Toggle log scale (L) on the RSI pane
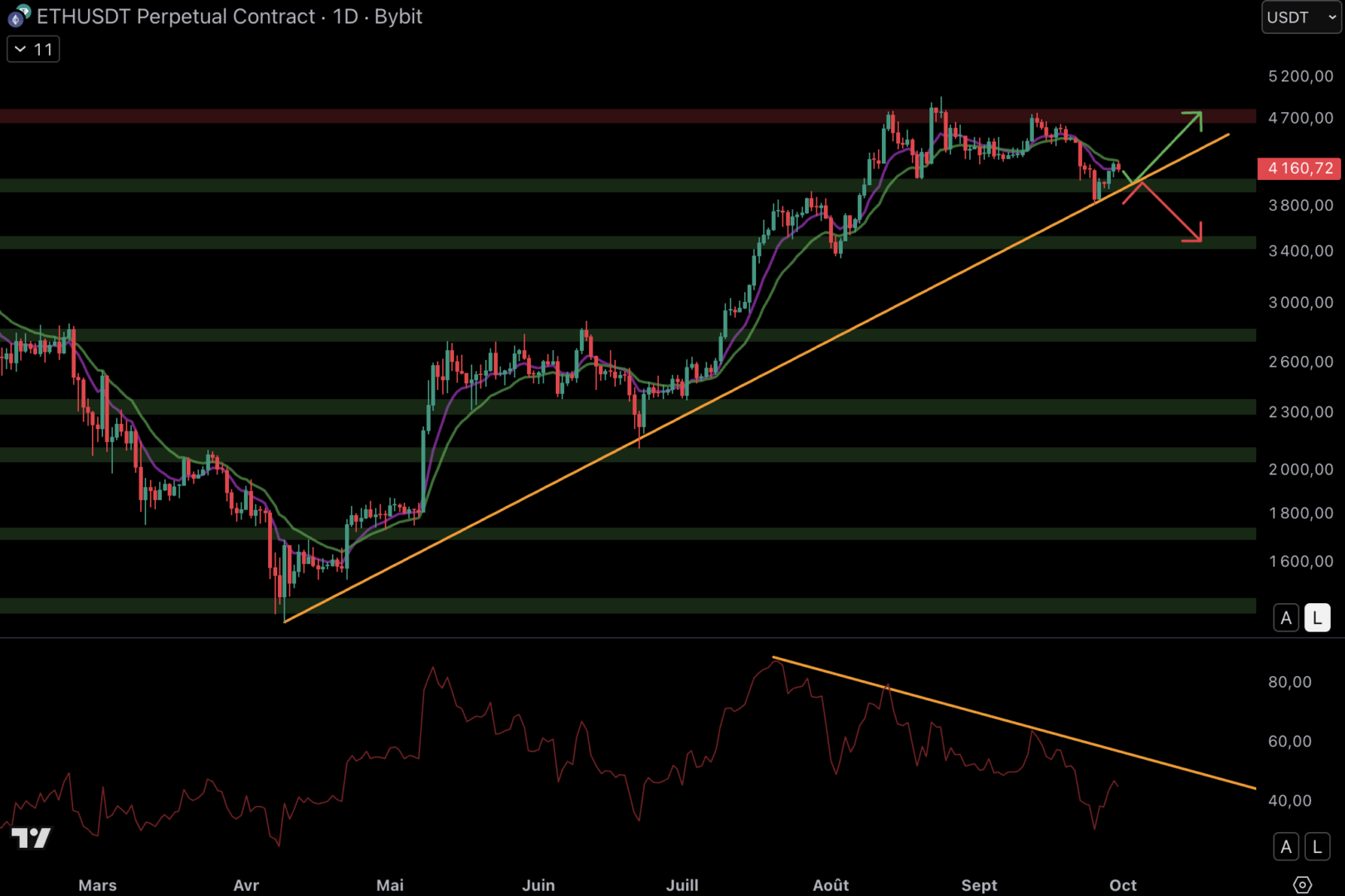Screen dimensions: 1345x896 [x=1317, y=846]
